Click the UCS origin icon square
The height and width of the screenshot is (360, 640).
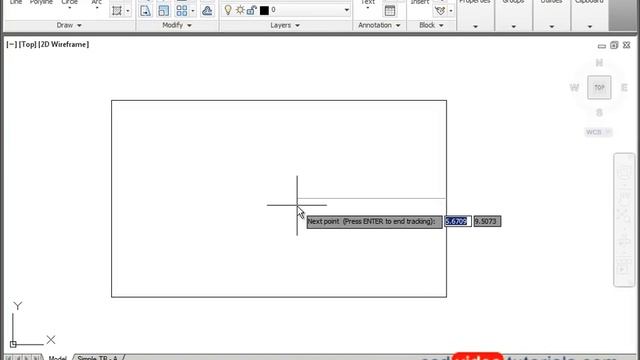13,344
